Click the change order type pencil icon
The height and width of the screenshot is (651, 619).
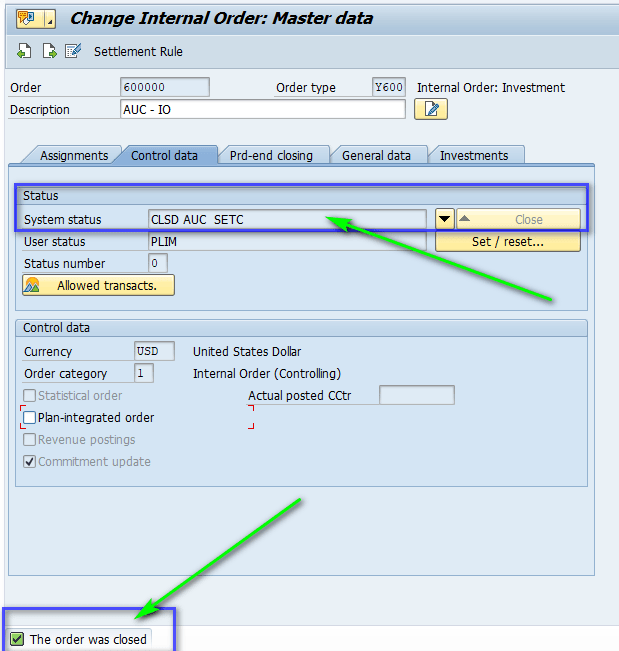click(73, 51)
